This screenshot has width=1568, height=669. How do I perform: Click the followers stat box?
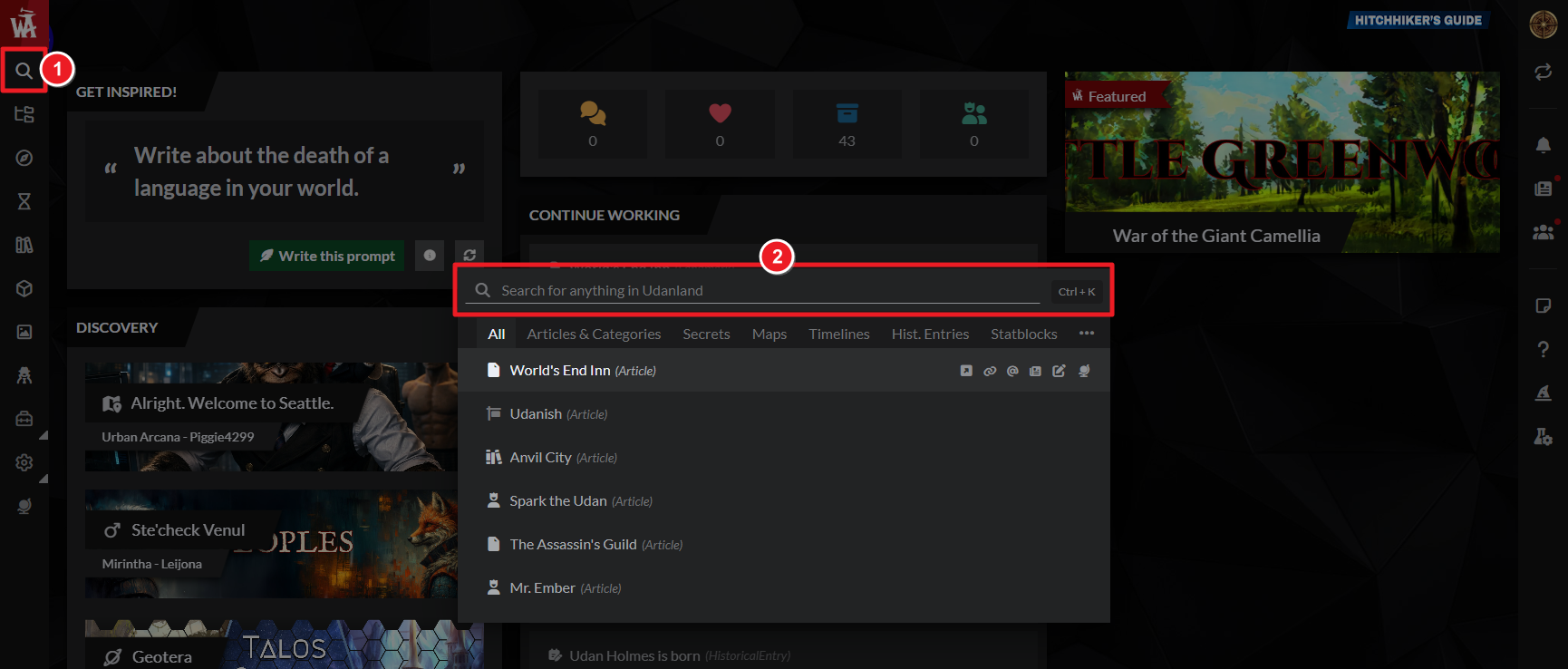(974, 124)
